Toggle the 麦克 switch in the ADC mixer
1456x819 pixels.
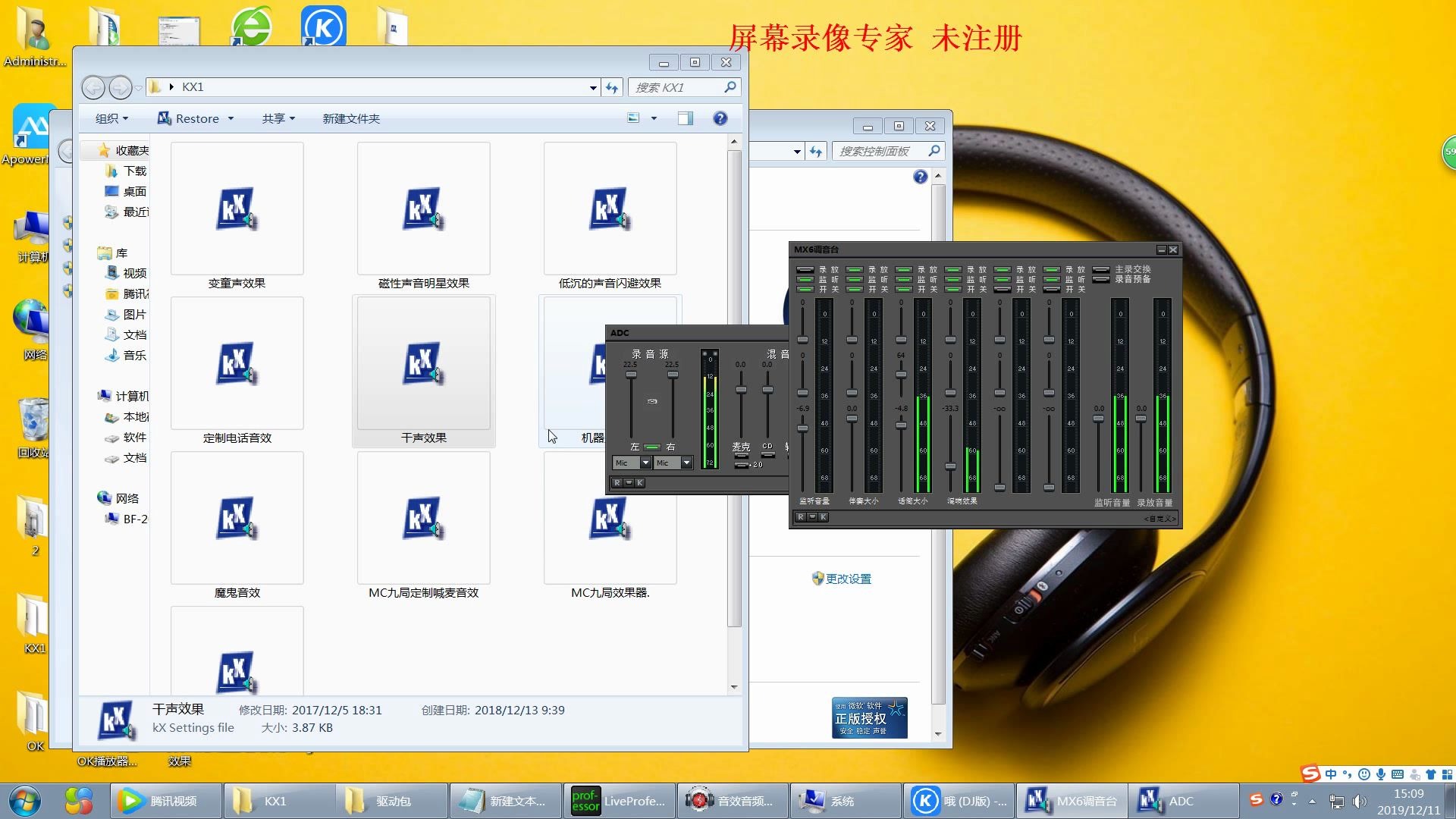(741, 456)
